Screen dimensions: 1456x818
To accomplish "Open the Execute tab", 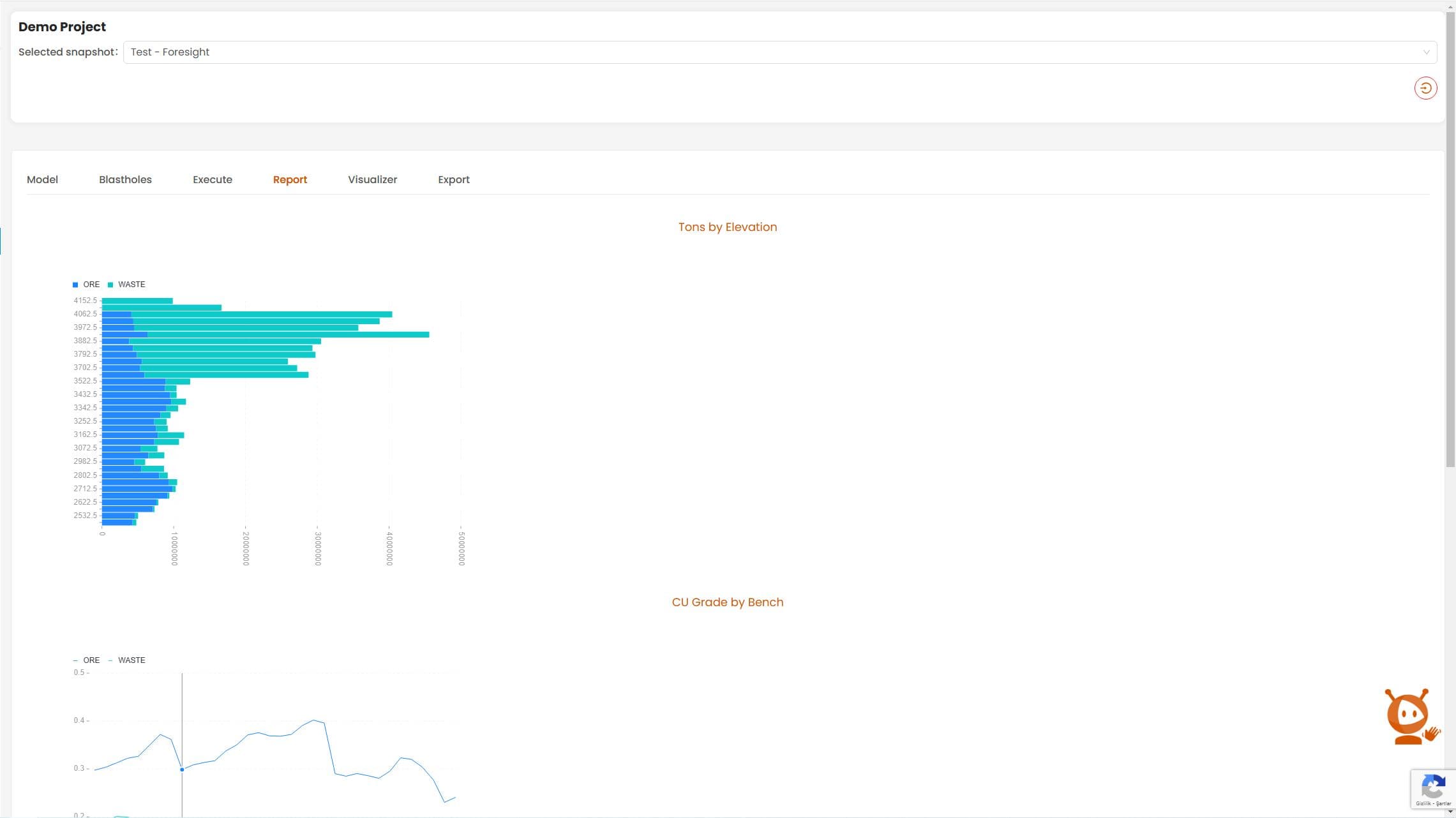I will tap(213, 180).
